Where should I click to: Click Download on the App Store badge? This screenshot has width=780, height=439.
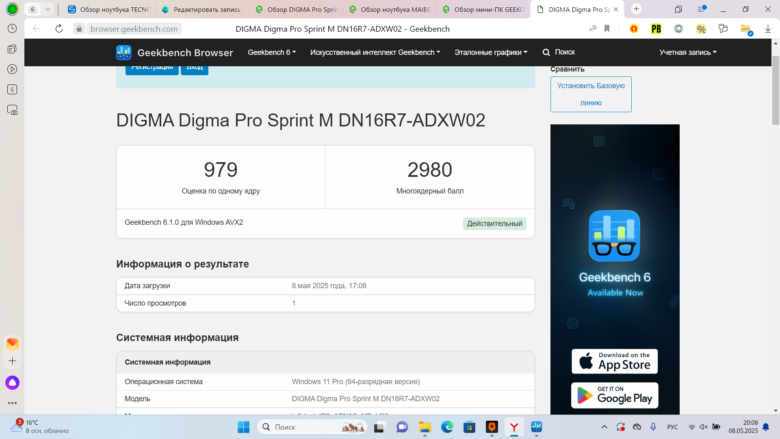[x=614, y=361]
